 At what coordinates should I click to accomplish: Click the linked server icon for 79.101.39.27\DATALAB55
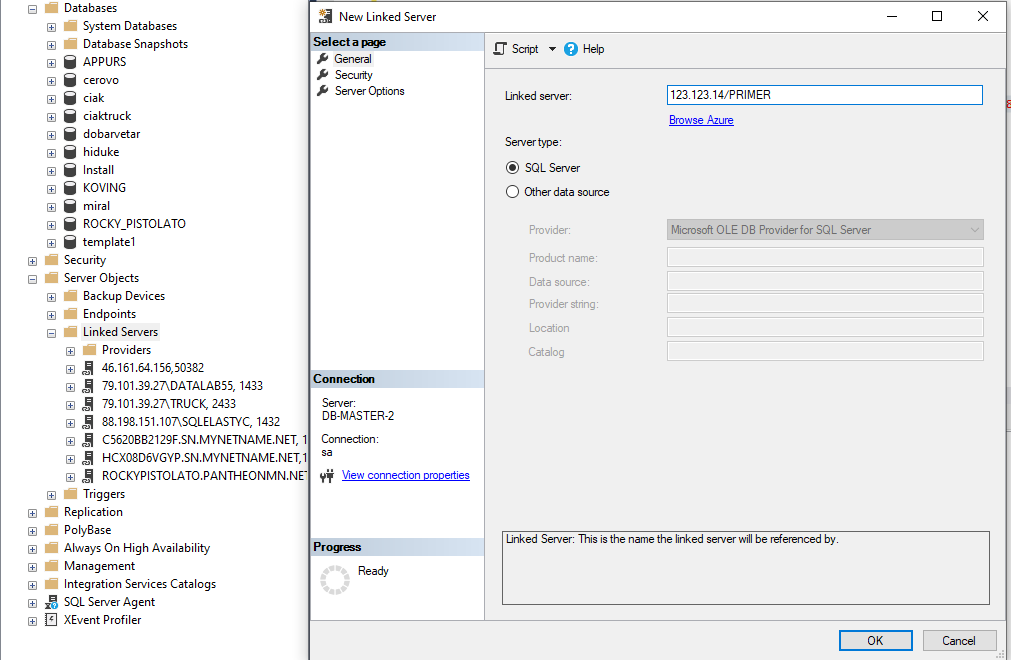[x=88, y=387]
